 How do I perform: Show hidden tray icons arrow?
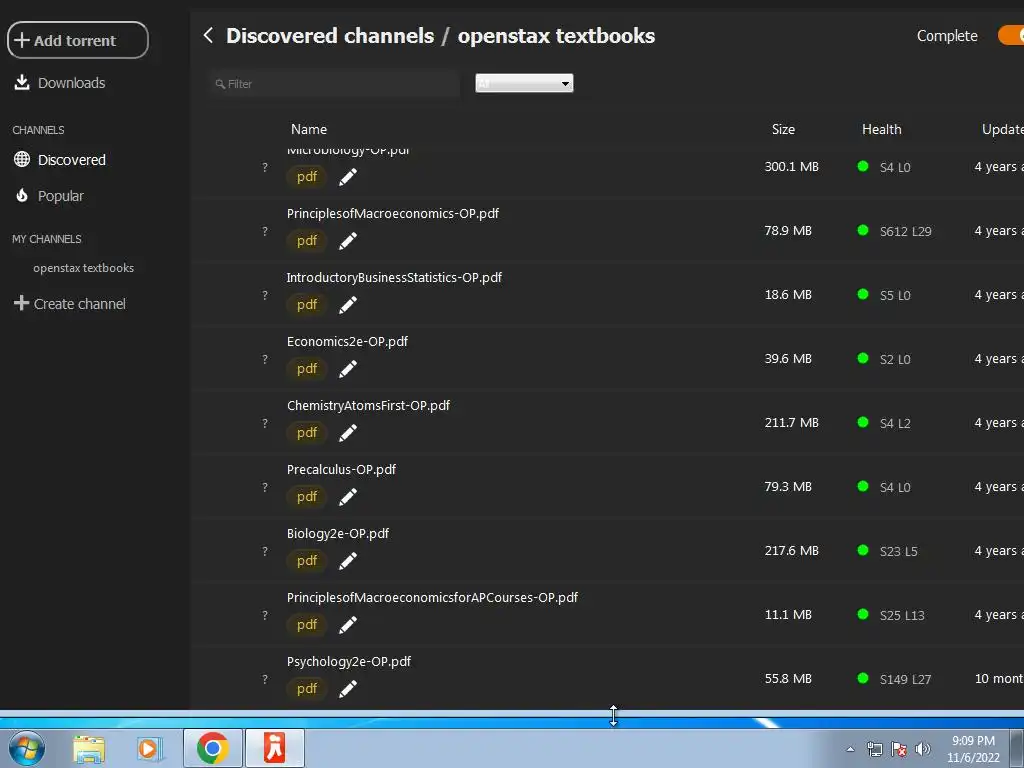850,749
